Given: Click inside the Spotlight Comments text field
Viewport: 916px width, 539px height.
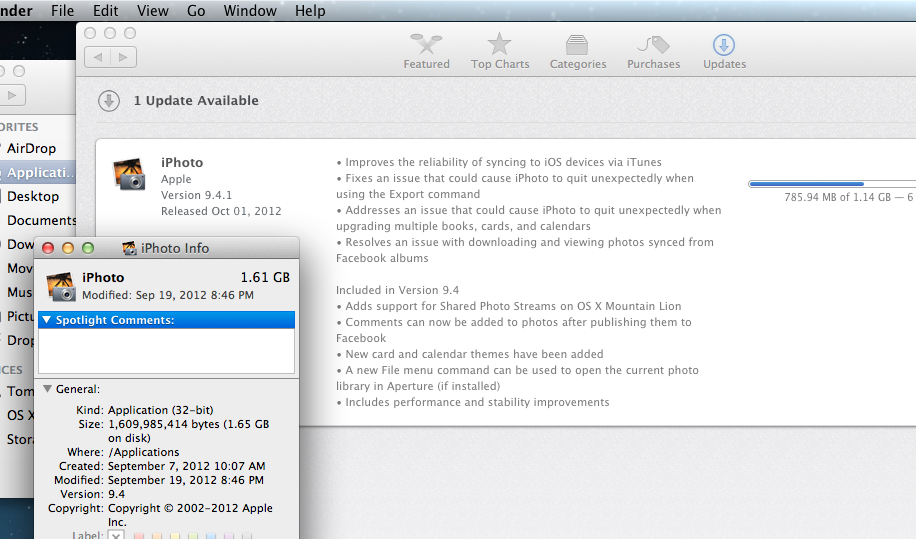Looking at the screenshot, I should coord(166,350).
